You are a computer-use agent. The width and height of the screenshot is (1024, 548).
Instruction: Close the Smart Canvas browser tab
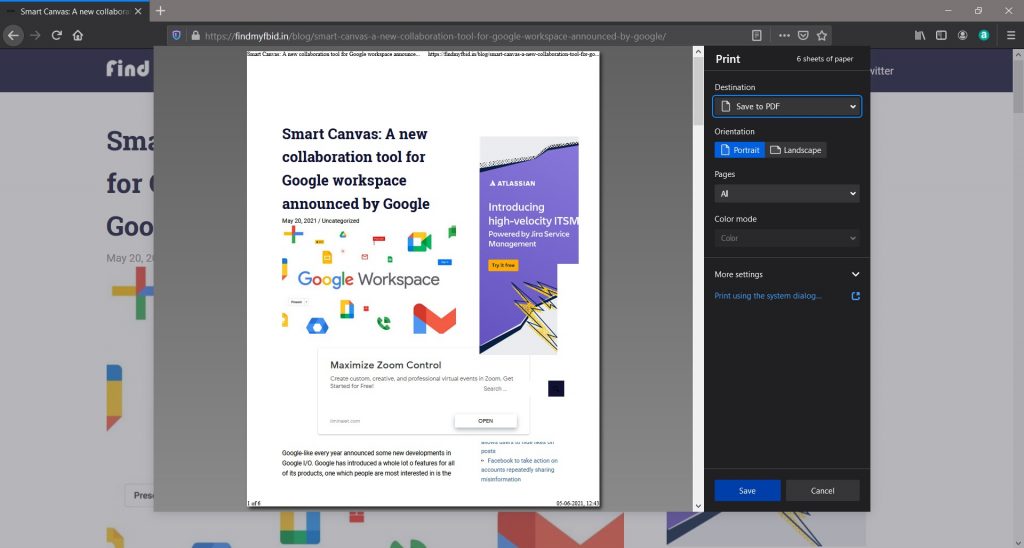(138, 11)
